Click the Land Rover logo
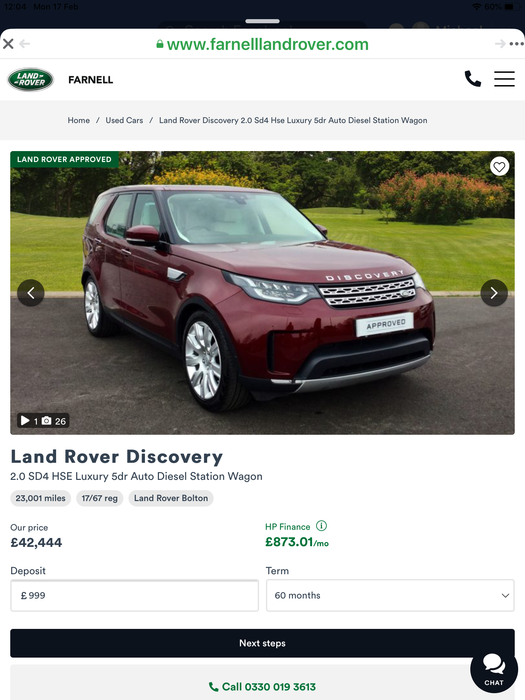The height and width of the screenshot is (700, 525). click(30, 79)
